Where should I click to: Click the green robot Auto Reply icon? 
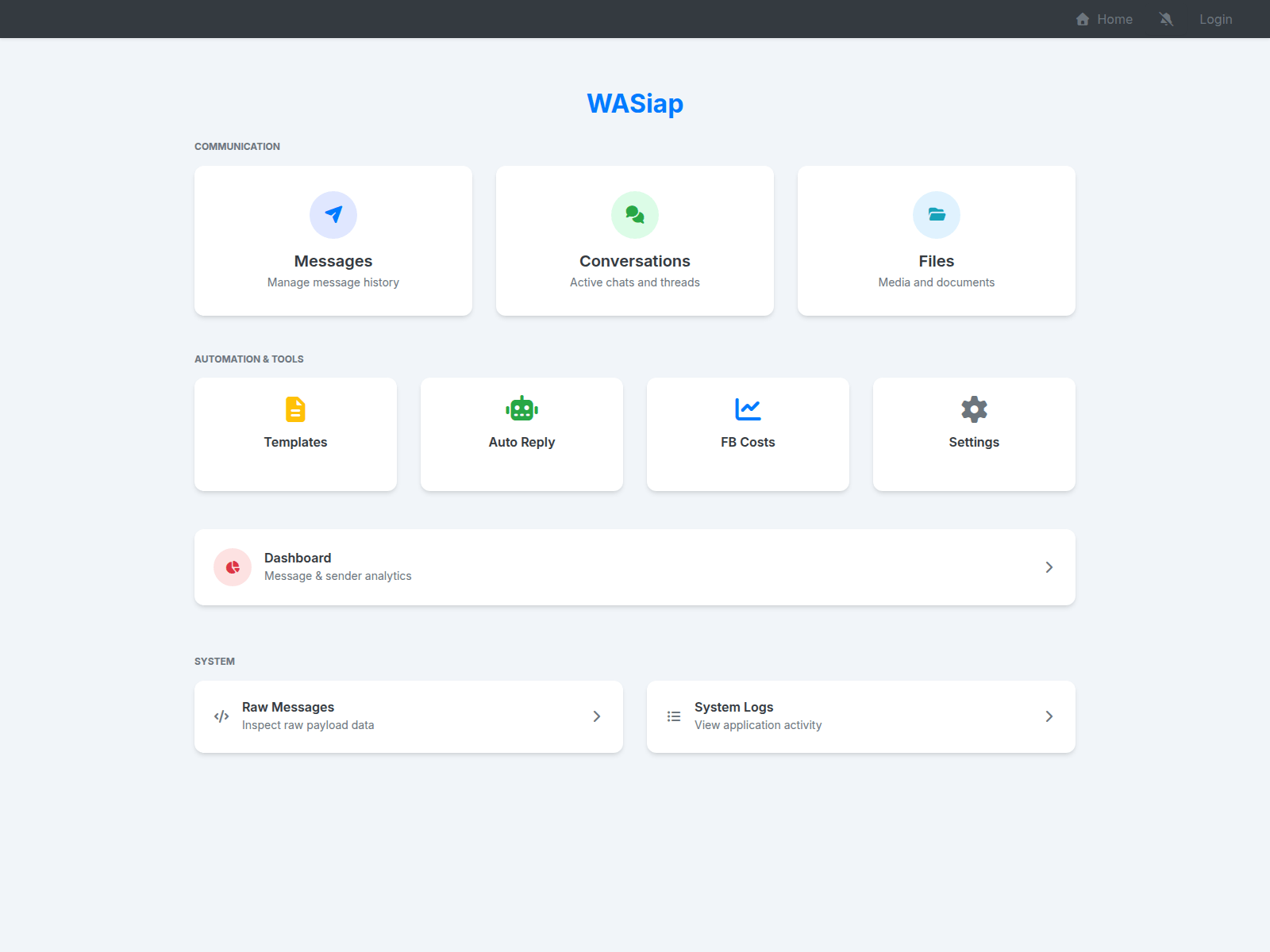521,409
